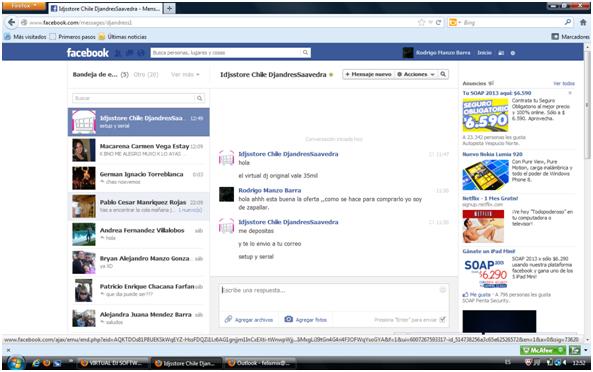The image size is (593, 372).
Task: Open Macarena Carmen Vega Estay conversation
Action: (x=138, y=150)
